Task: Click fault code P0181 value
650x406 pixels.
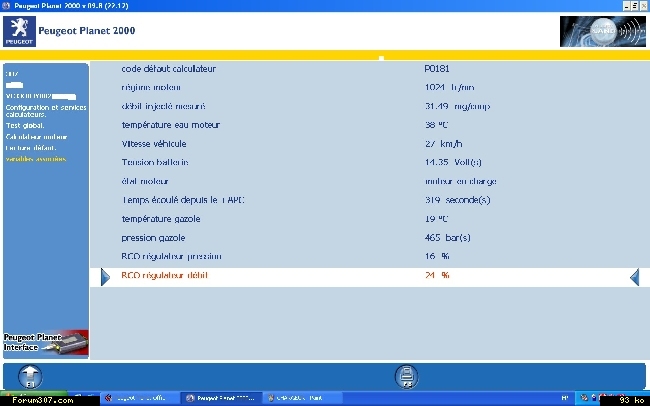Action: [x=437, y=69]
